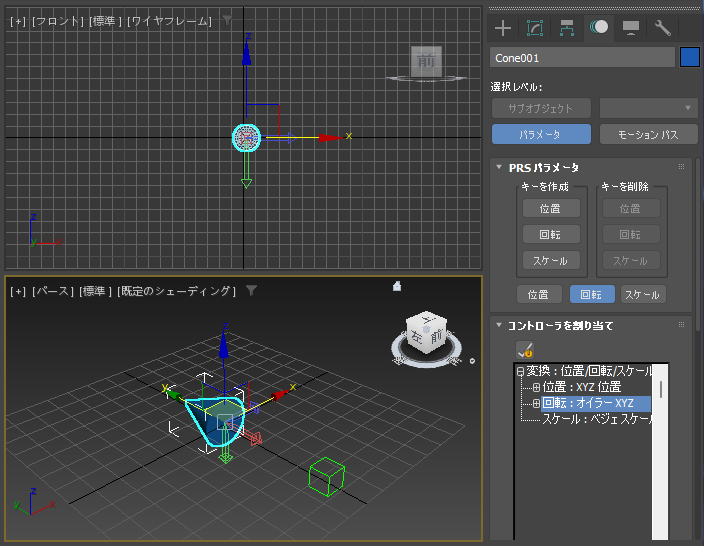Screen dimensions: 704x546
Task: Click the green wireframe box in Perspective
Action: click(x=326, y=476)
